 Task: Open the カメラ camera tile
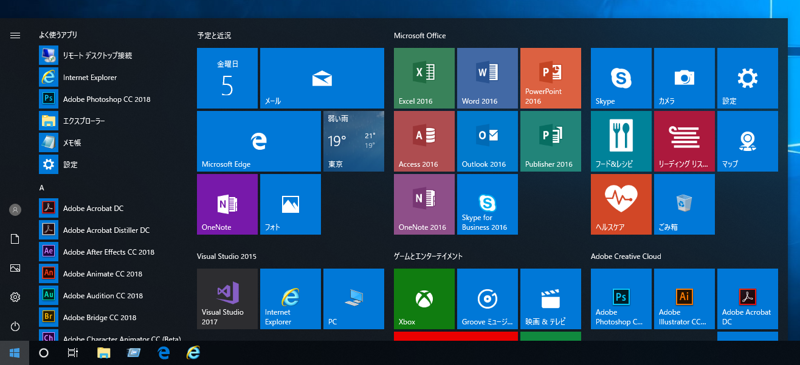pos(684,78)
